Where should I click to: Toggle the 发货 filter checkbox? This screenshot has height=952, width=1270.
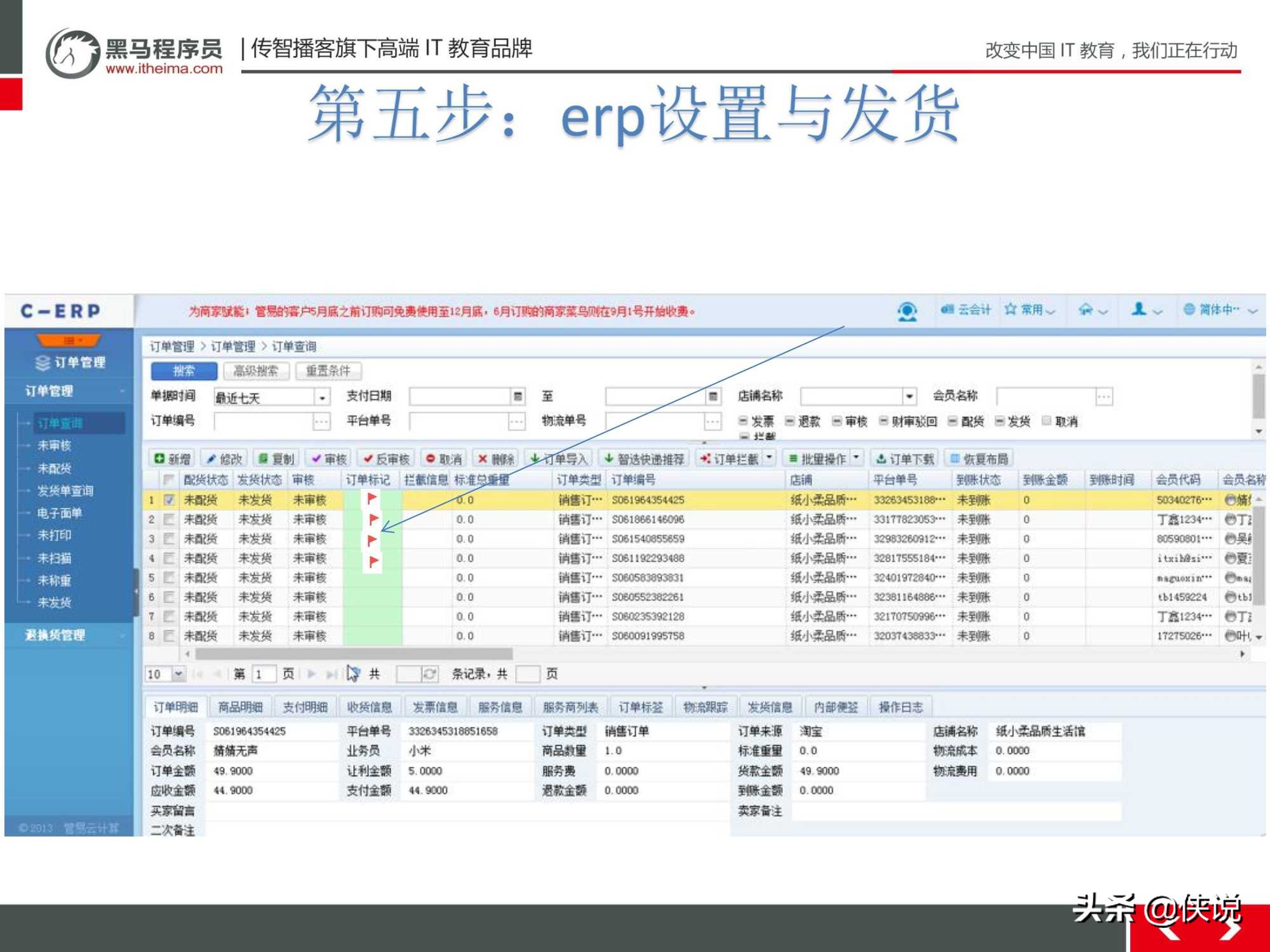click(x=1001, y=421)
